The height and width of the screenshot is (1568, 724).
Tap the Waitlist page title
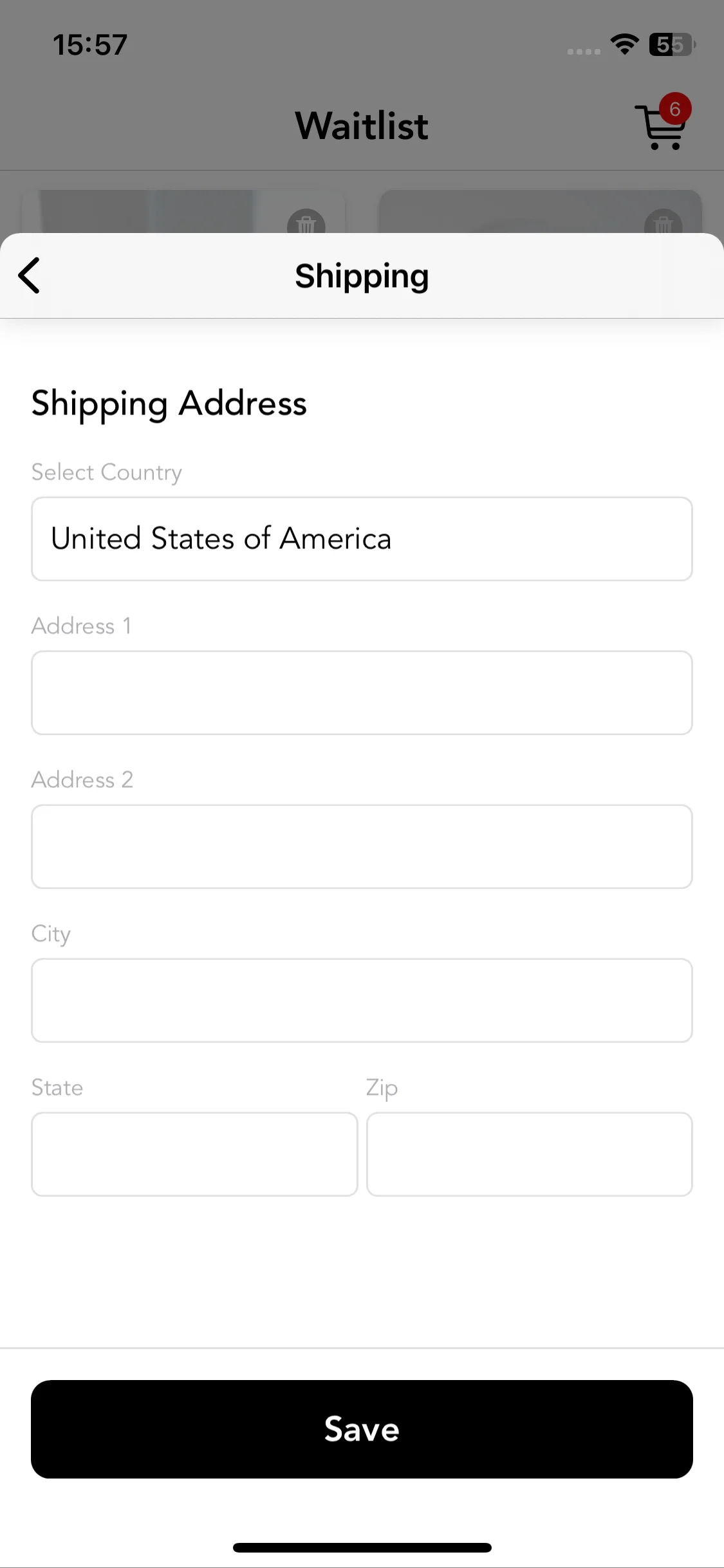point(362,126)
